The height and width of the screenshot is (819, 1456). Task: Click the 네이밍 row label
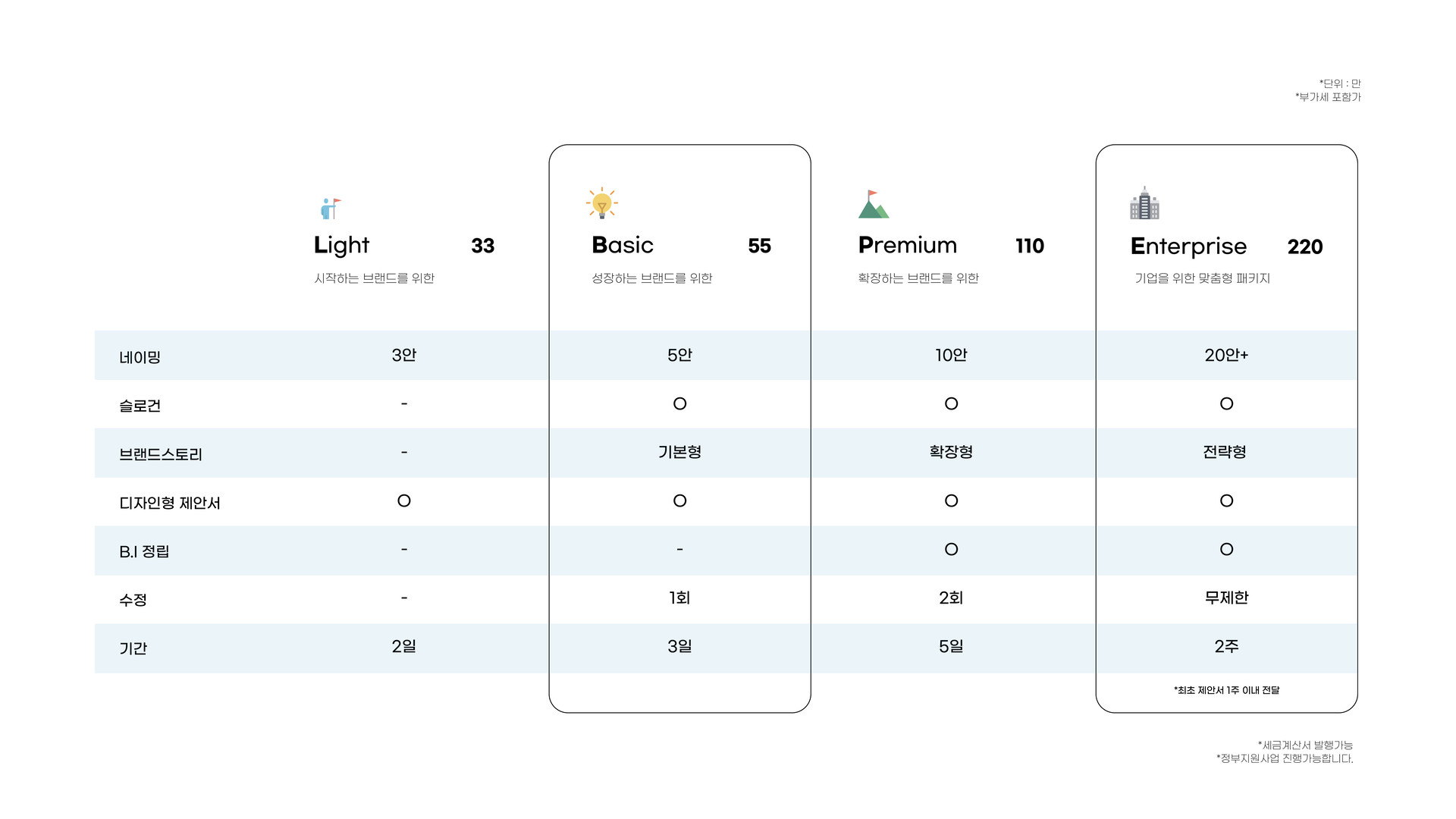click(x=140, y=357)
